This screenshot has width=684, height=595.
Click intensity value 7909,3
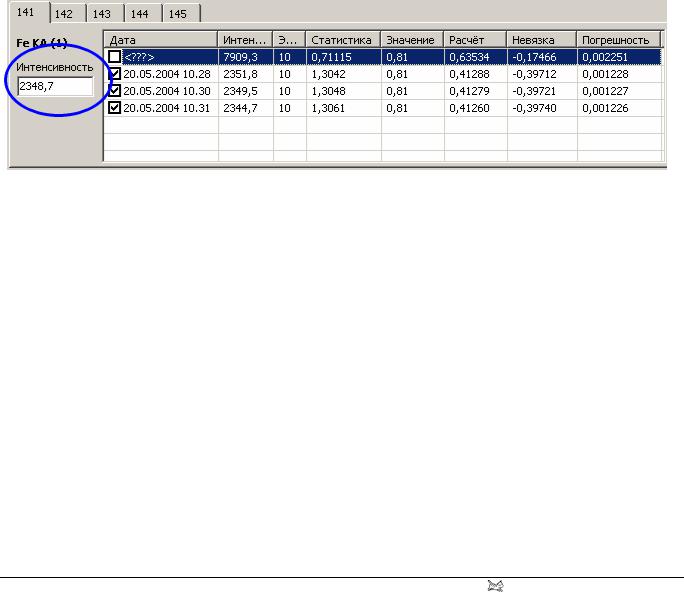(x=240, y=57)
